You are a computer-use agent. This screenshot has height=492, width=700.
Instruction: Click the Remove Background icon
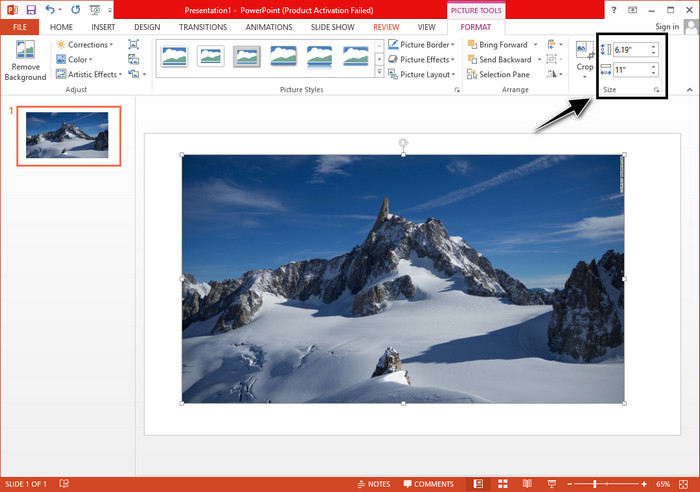[25, 50]
